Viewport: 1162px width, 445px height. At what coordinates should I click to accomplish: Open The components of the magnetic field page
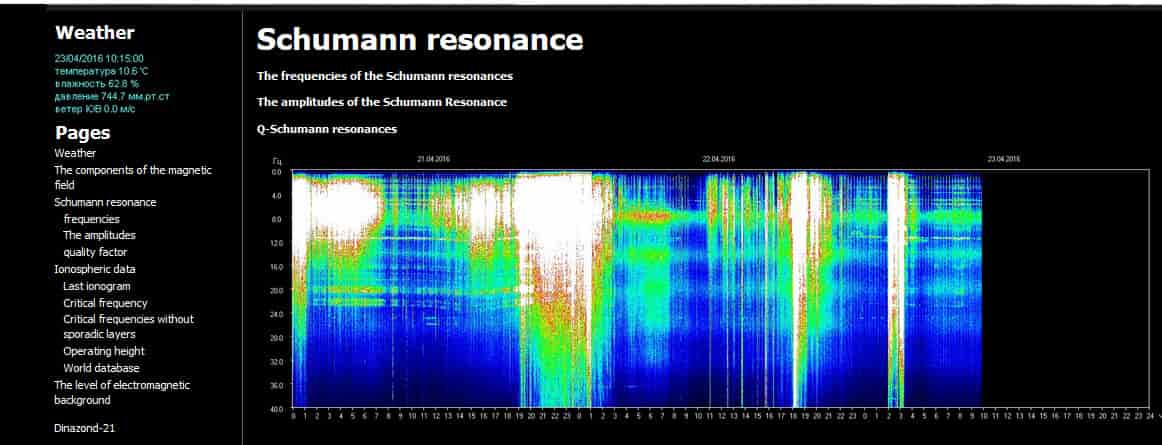click(x=133, y=177)
